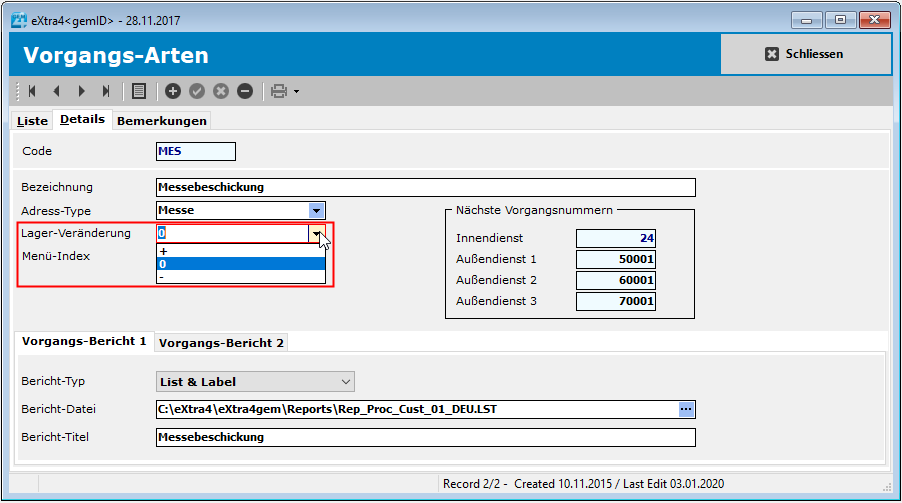The image size is (902, 503).
Task: Choose the '-' option in Lager-Veränderung list
Action: coord(240,277)
